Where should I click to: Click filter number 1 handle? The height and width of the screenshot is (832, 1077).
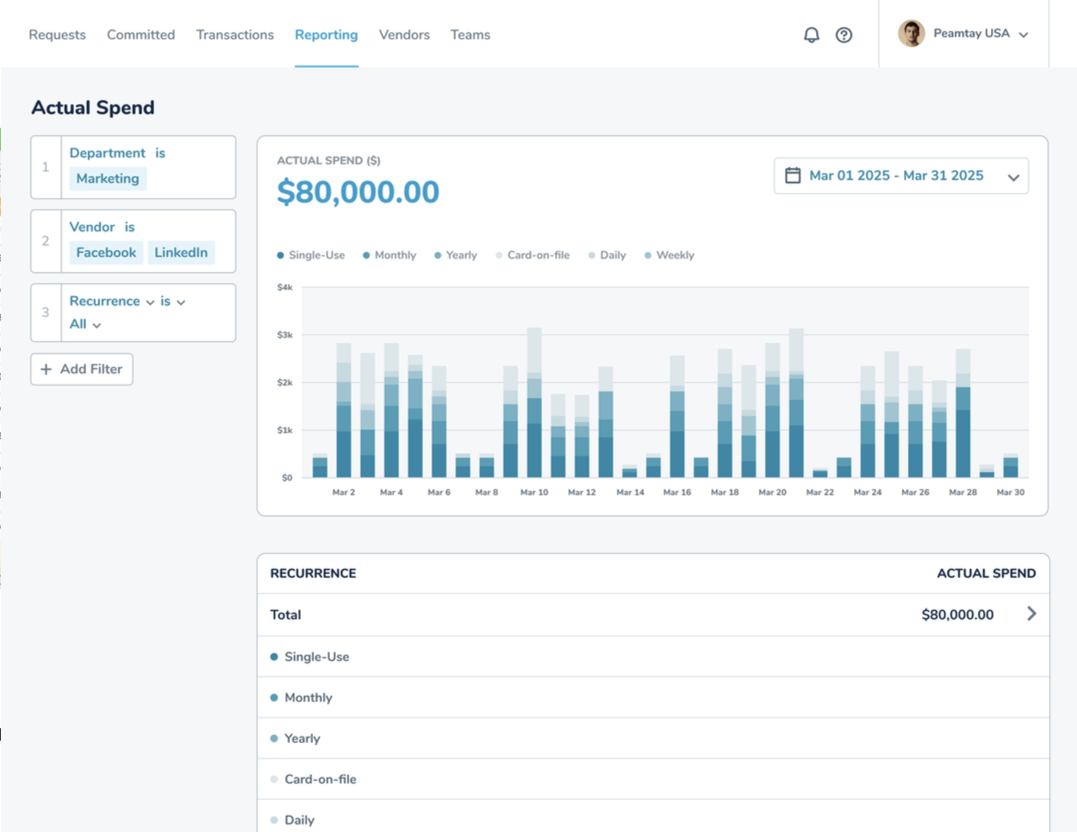[46, 167]
